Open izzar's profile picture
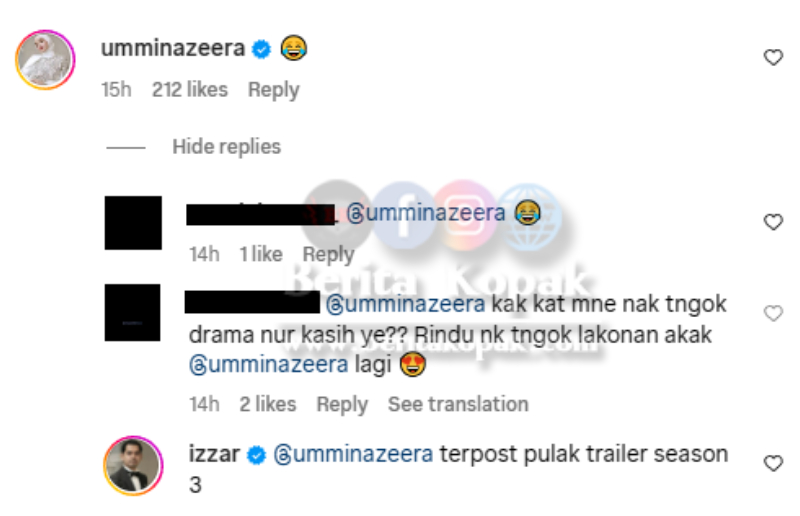 tap(134, 465)
